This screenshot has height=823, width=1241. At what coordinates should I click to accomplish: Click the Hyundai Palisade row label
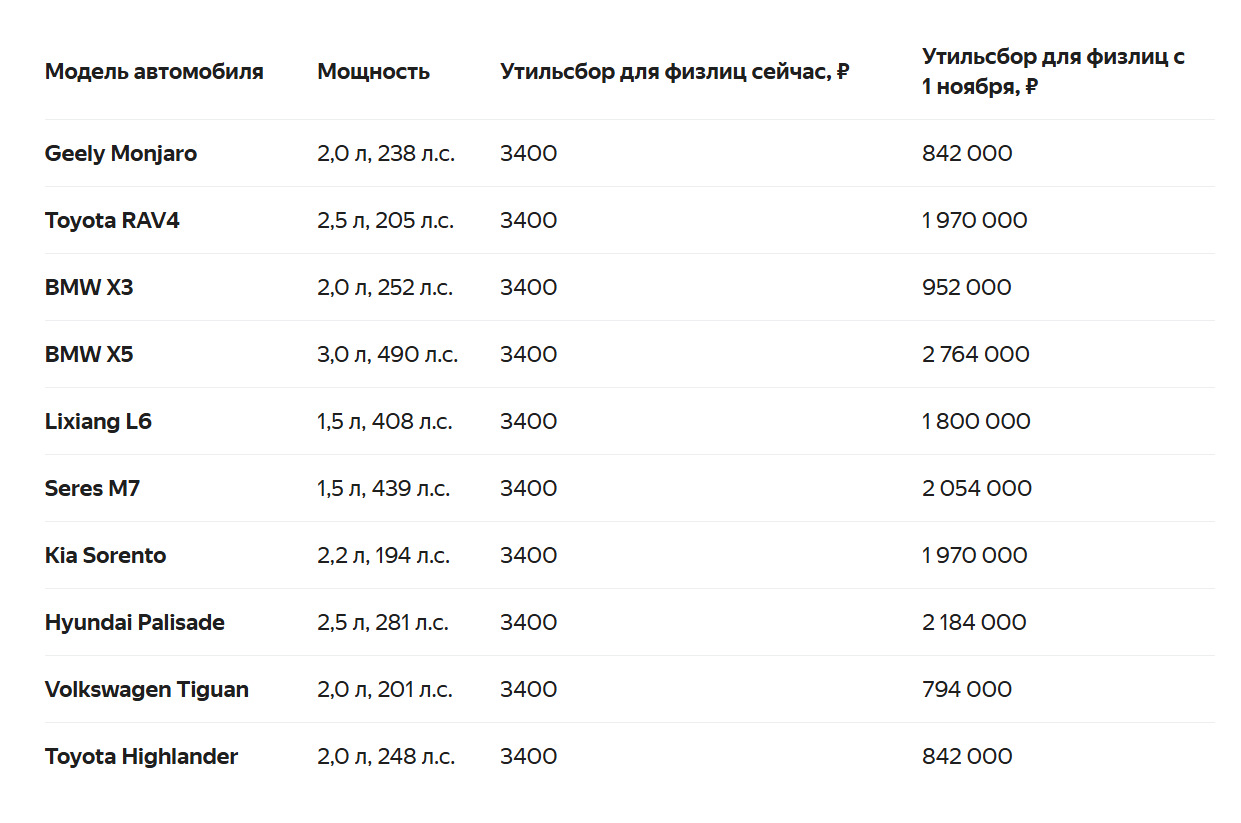tap(134, 623)
